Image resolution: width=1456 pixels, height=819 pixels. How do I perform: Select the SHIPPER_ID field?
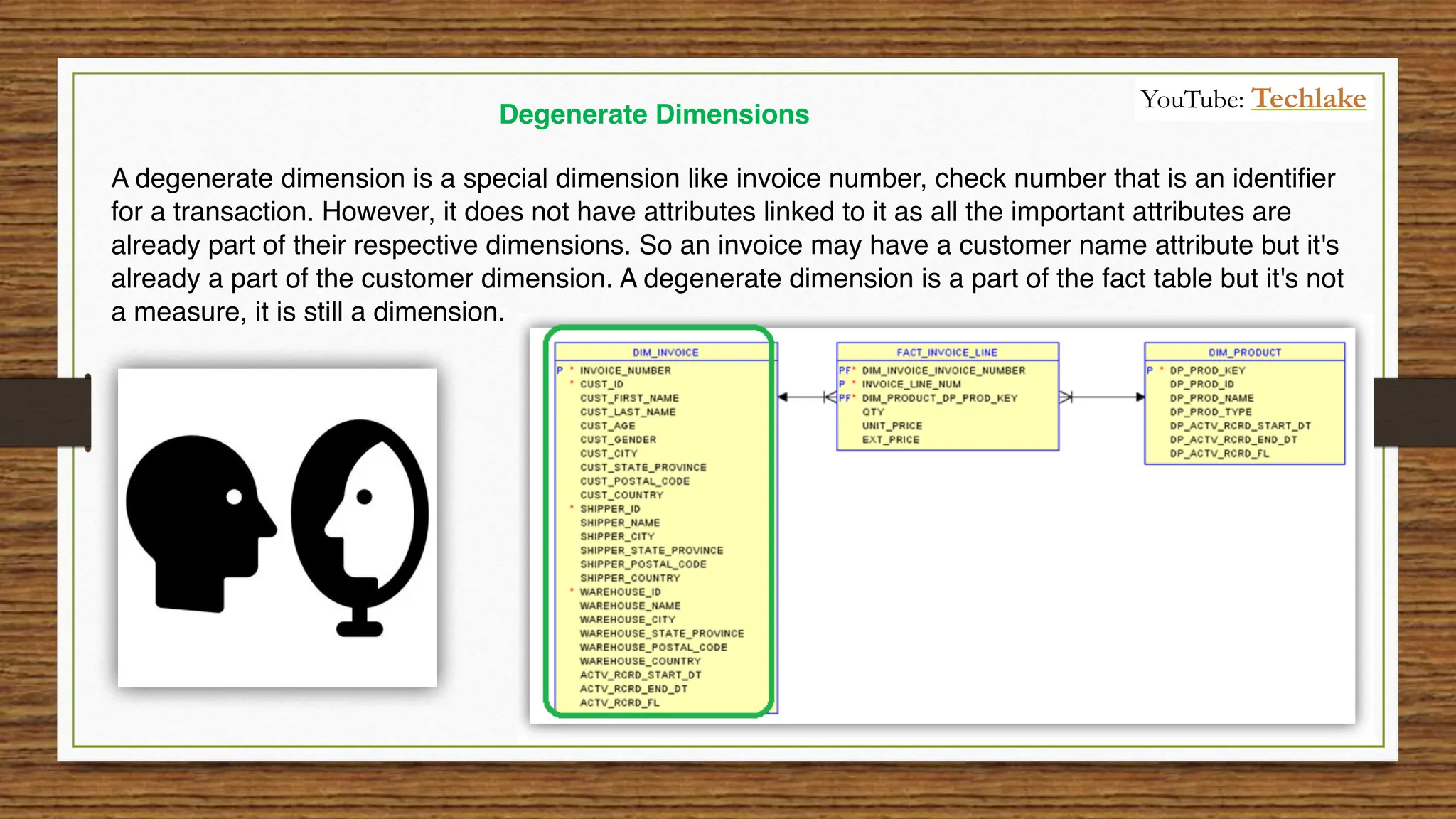click(x=610, y=509)
